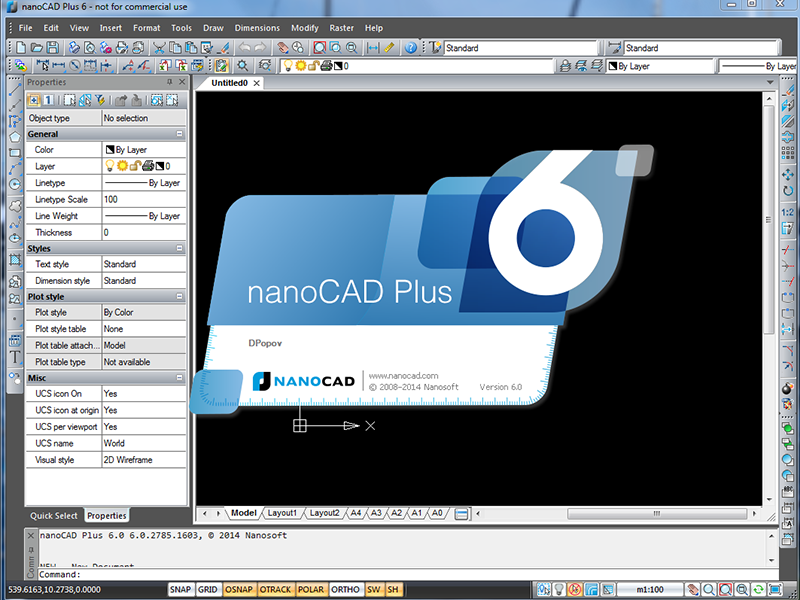Switch to the A3 layout tab
The height and width of the screenshot is (600, 800).
376,513
